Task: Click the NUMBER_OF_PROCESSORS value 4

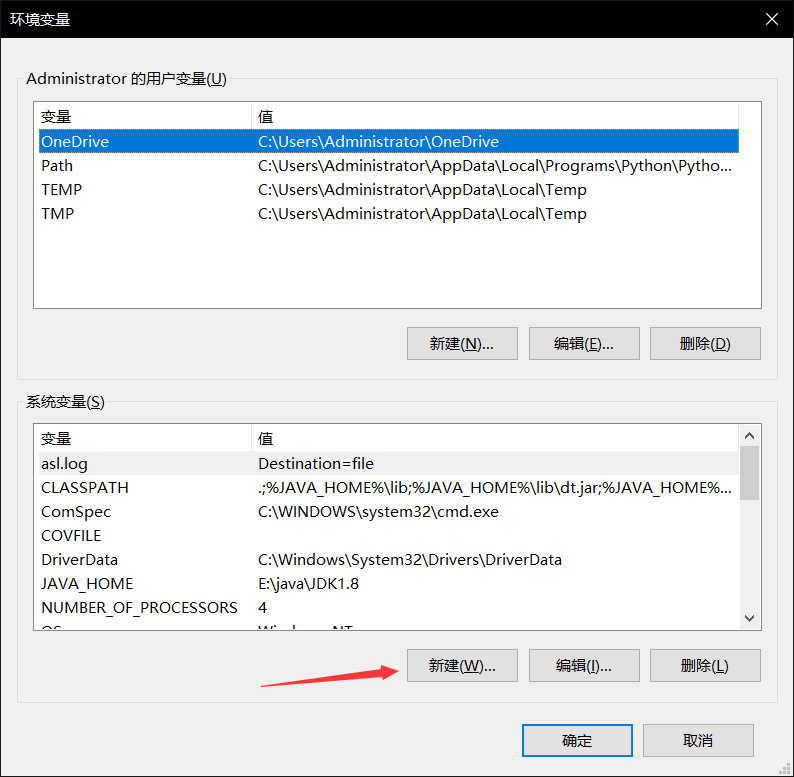Action: pos(262,607)
